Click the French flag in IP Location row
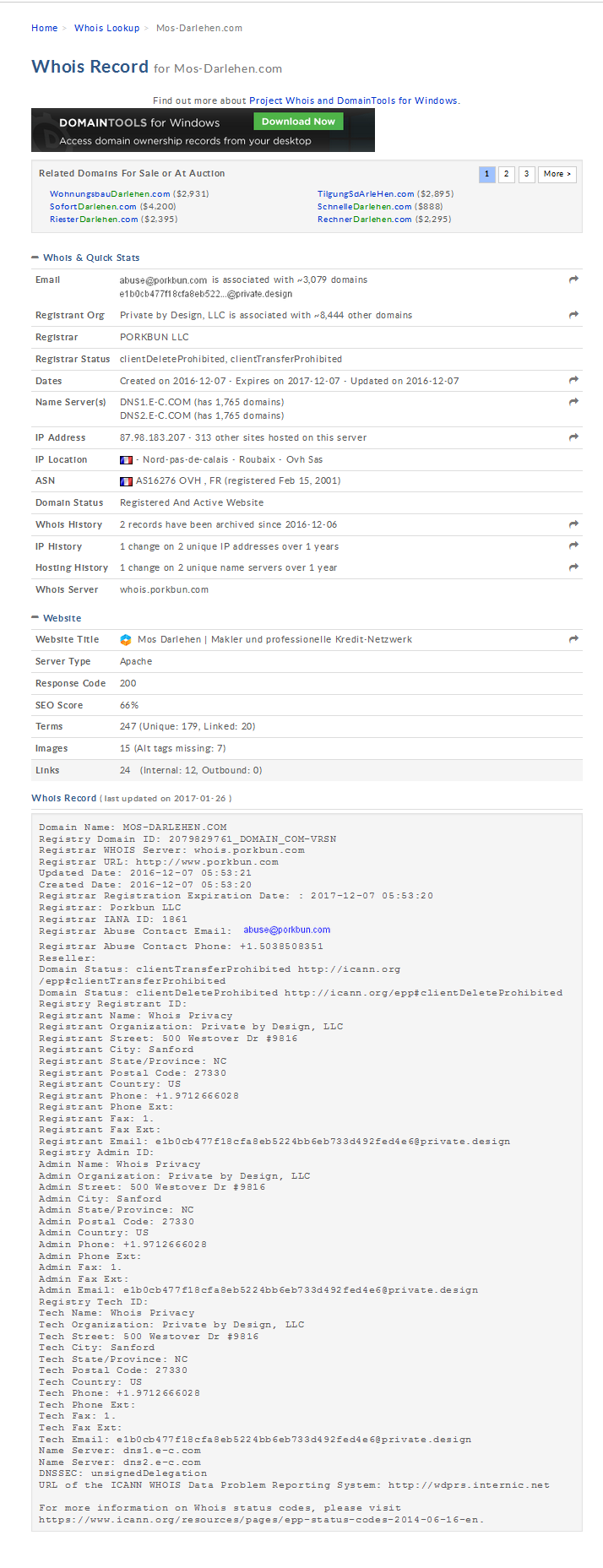Viewport: 603px width, 1568px height. pos(126,460)
